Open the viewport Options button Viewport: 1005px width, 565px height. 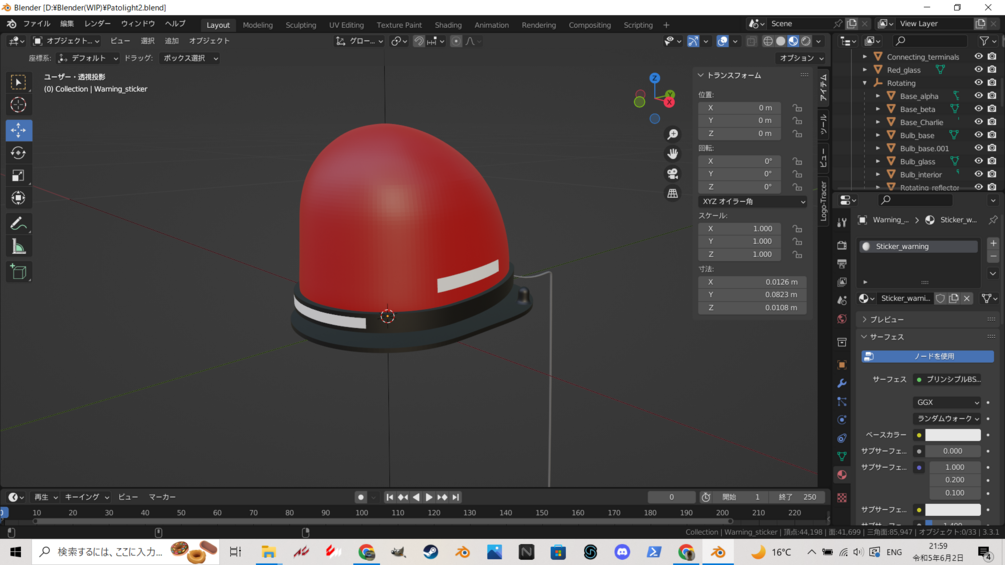(x=801, y=58)
